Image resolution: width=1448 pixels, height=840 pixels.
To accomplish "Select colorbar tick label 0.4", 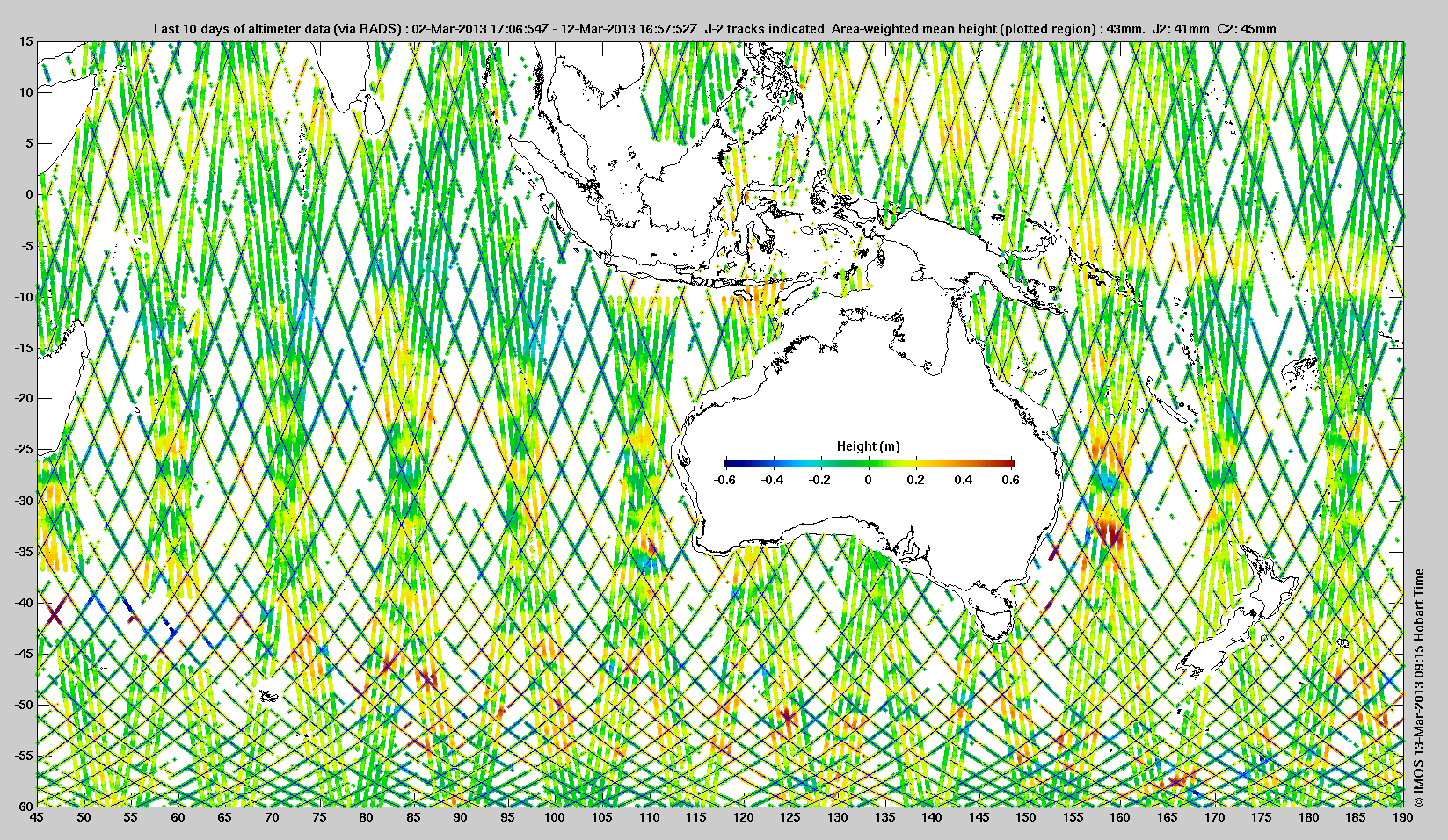I will point(964,480).
